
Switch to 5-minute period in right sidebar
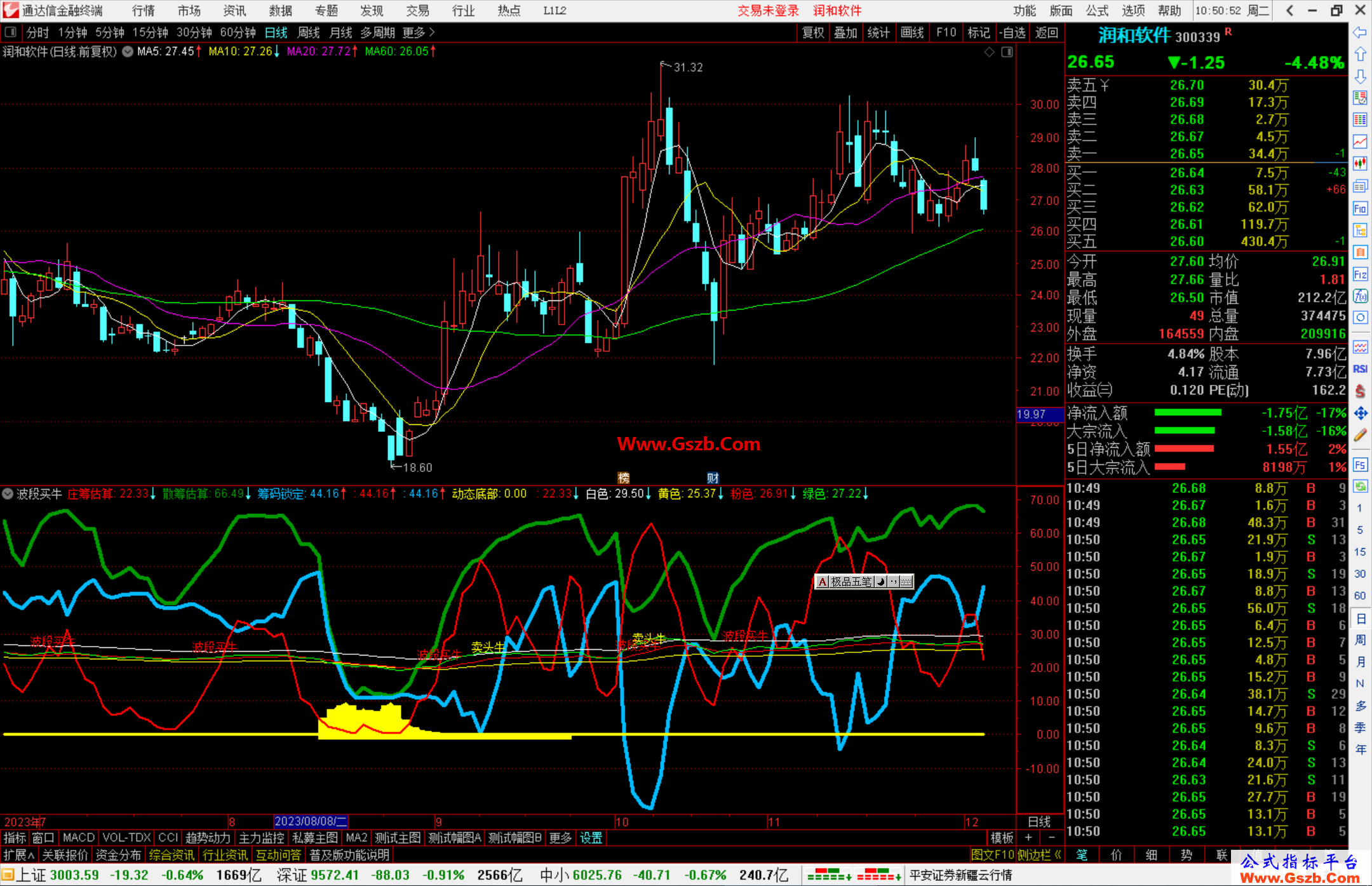(1360, 530)
